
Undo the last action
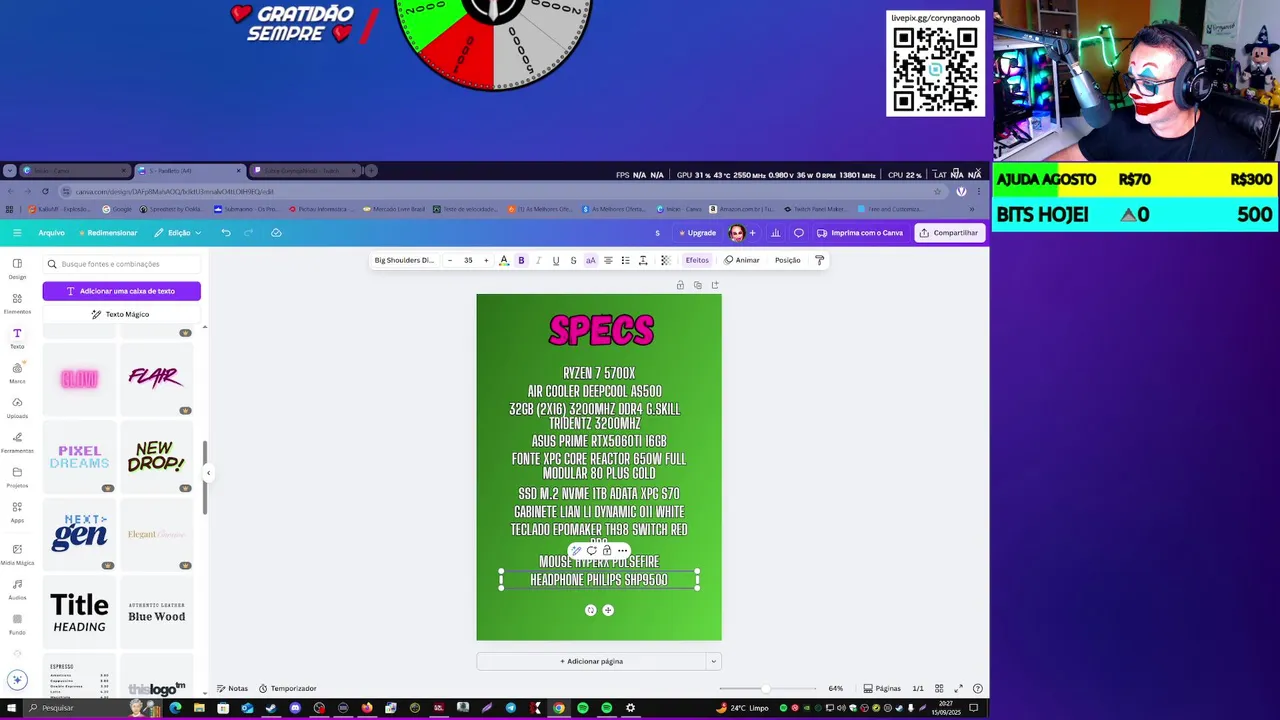[226, 233]
